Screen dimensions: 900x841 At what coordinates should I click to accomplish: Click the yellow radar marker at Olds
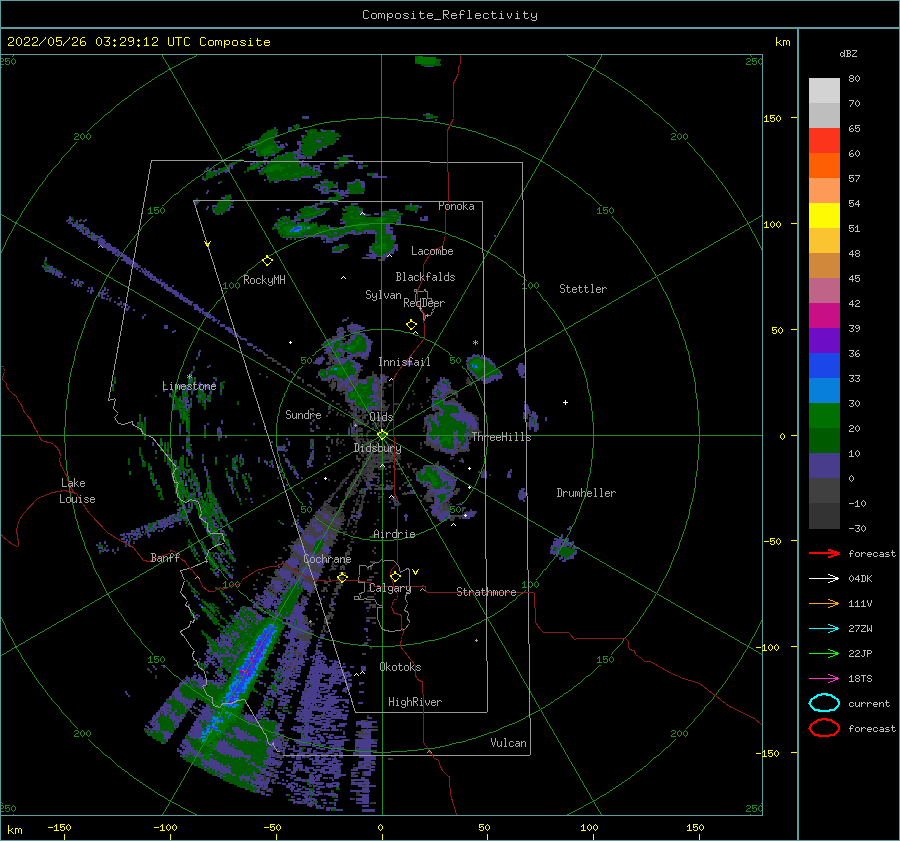[382, 435]
